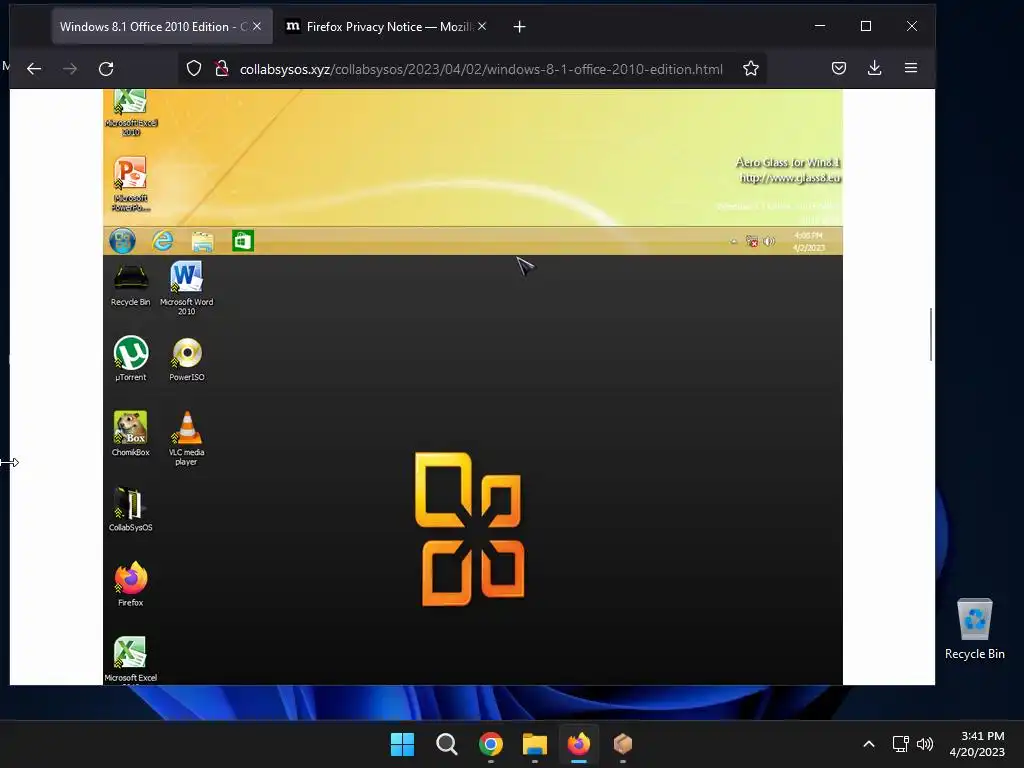This screenshot has width=1024, height=768.
Task: Close the Firefox Privacy Notice tab
Action: pos(482,26)
